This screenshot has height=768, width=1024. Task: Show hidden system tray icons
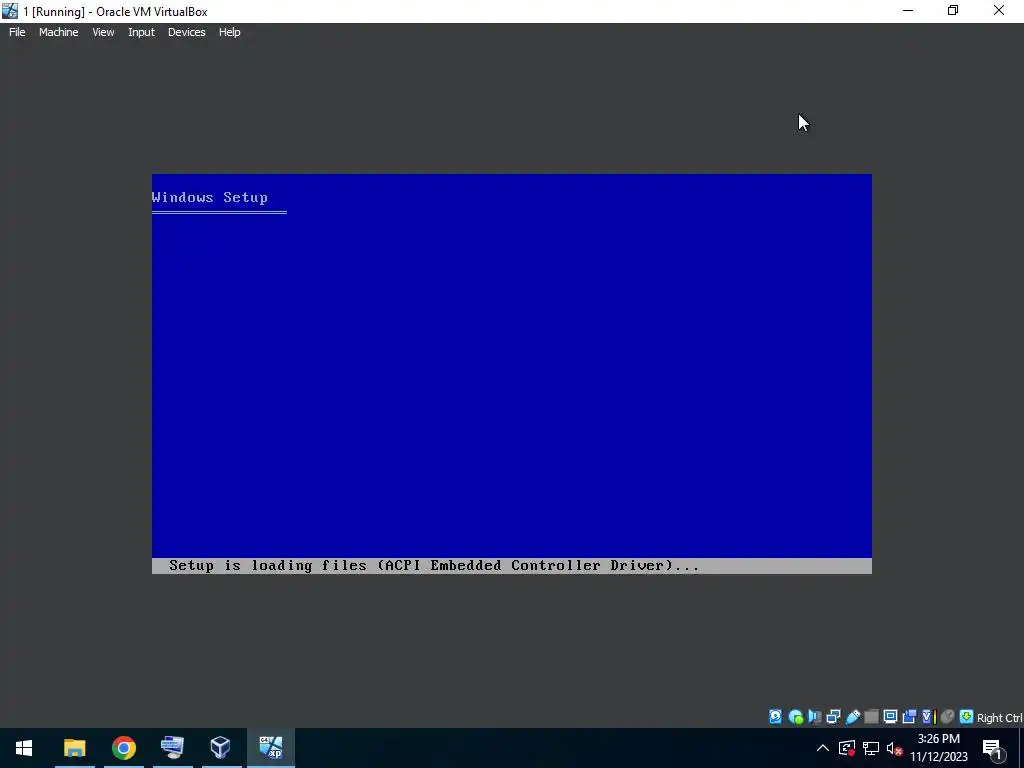click(x=823, y=748)
